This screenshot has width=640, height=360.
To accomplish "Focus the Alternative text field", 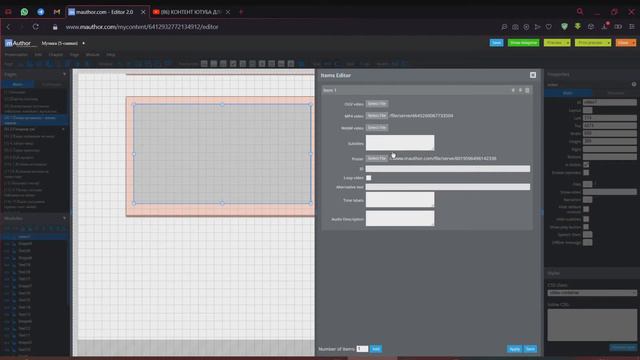I will click(x=448, y=187).
